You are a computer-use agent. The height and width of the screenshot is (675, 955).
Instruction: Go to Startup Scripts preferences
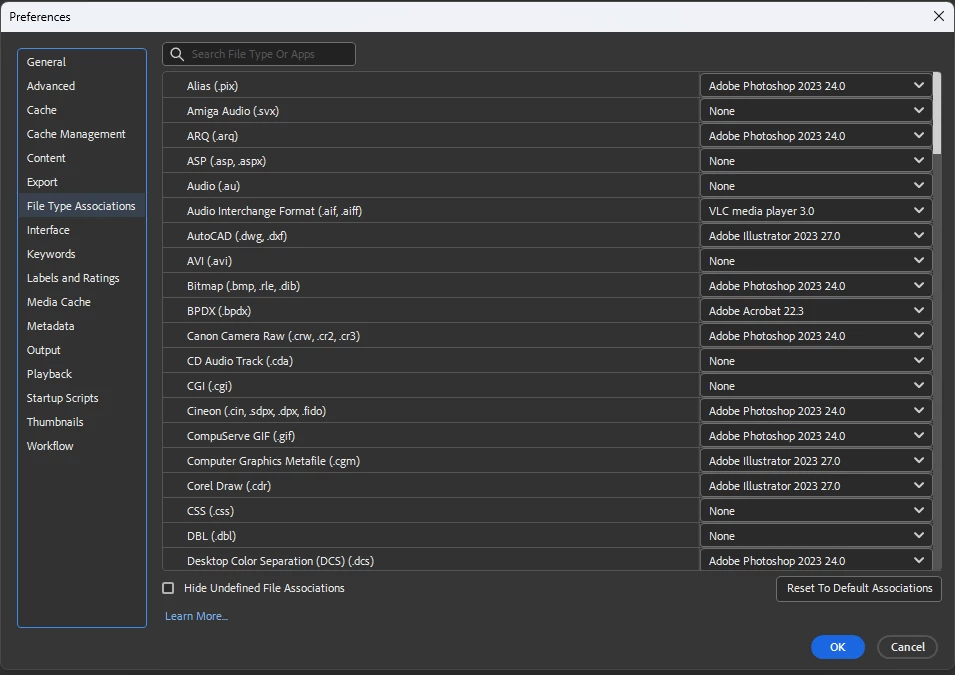pos(63,398)
